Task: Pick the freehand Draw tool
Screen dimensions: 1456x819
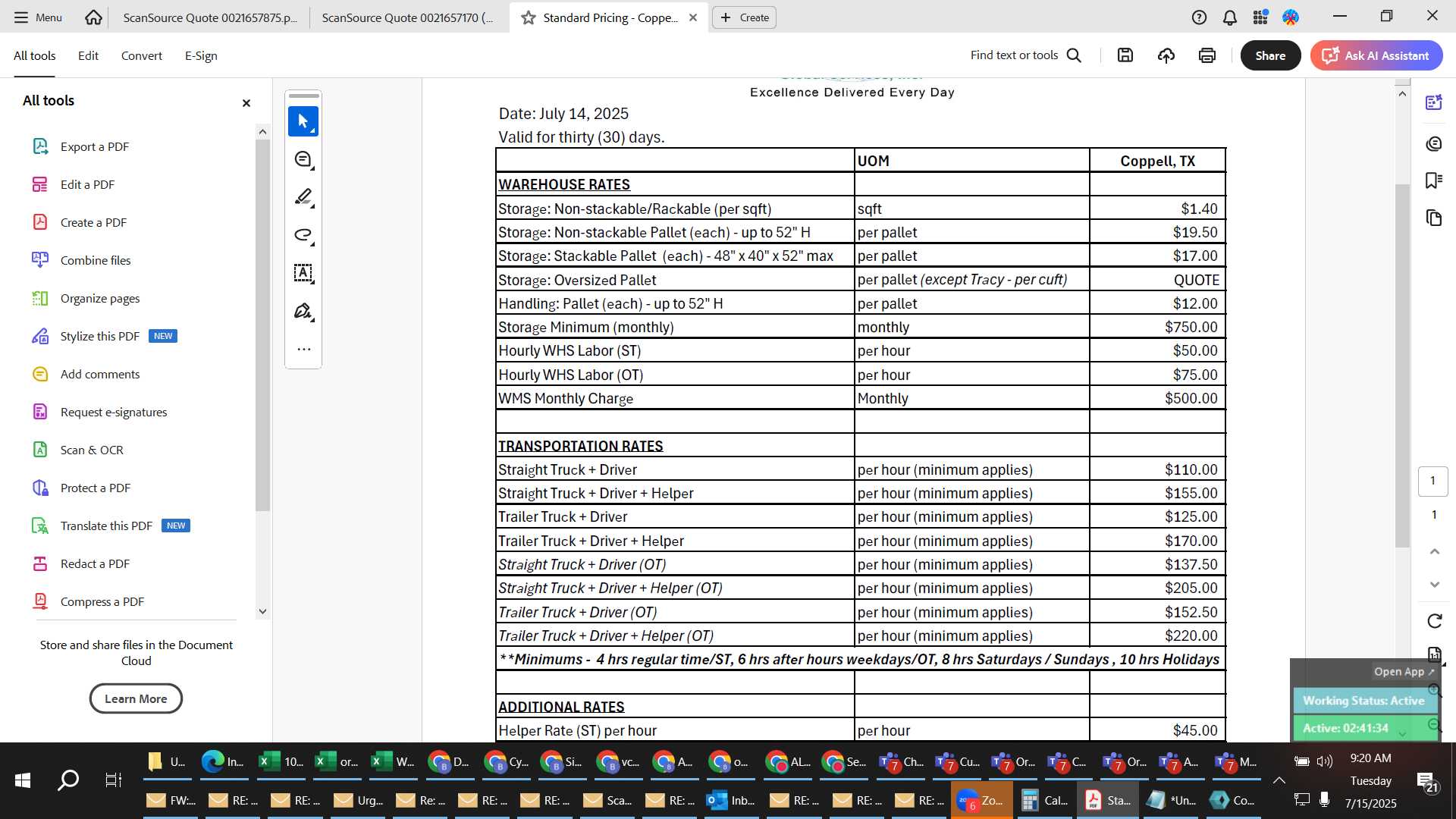Action: [303, 235]
